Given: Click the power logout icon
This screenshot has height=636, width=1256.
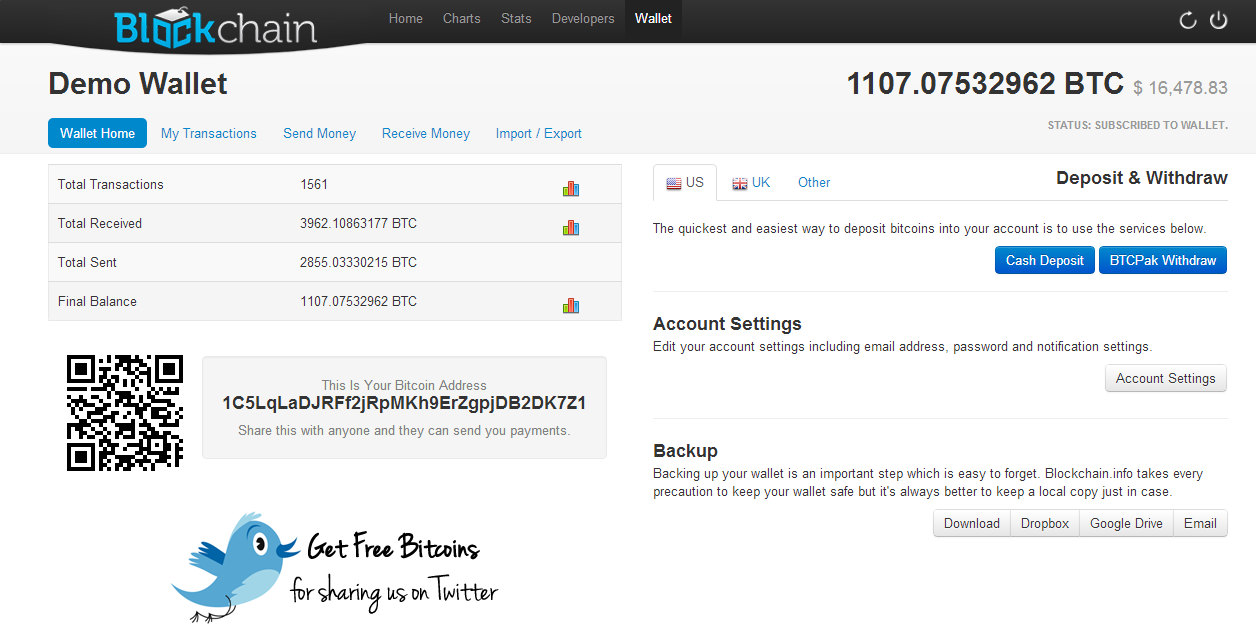Looking at the screenshot, I should [1218, 20].
